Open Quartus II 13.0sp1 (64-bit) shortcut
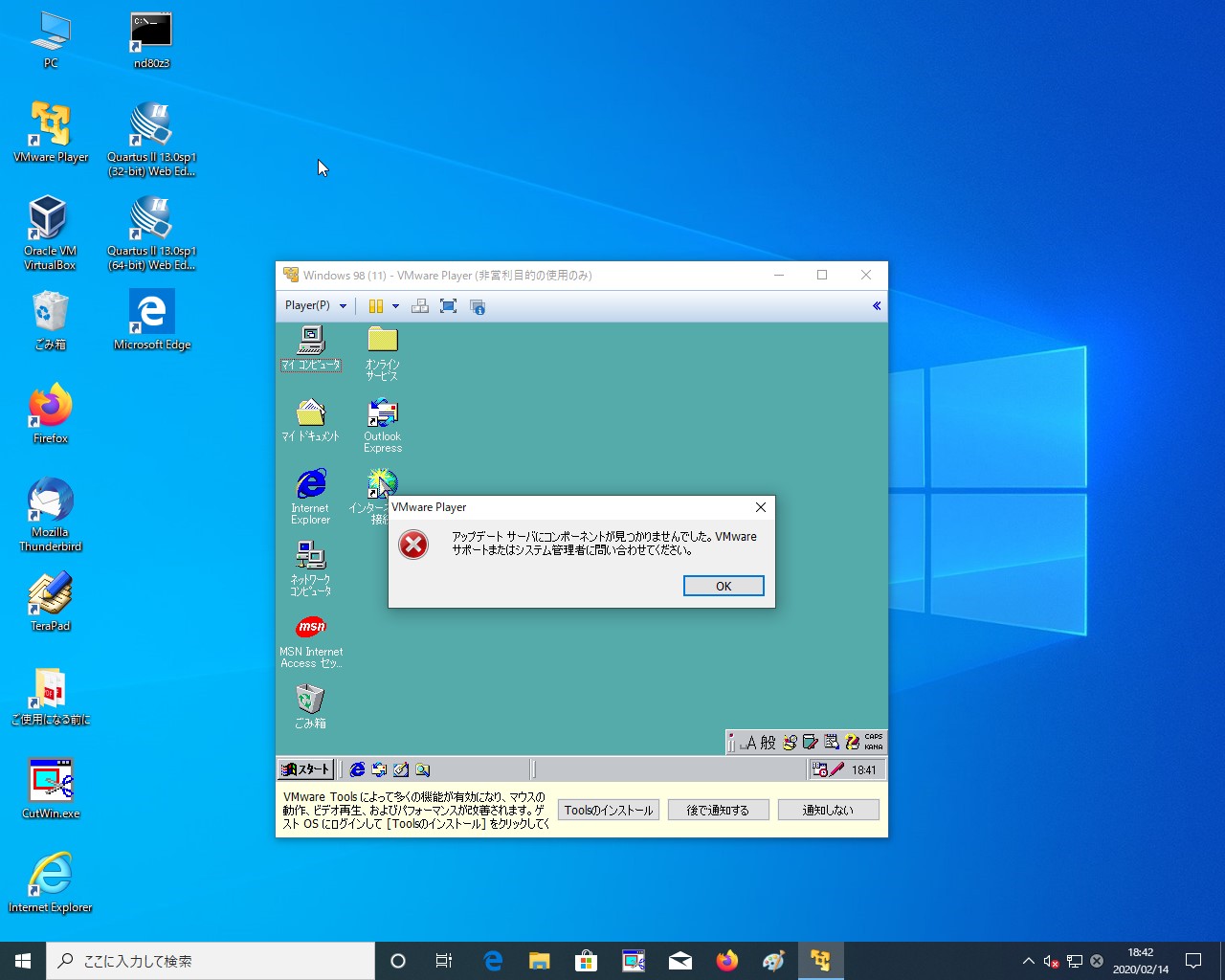The image size is (1225, 980). pyautogui.click(x=151, y=233)
